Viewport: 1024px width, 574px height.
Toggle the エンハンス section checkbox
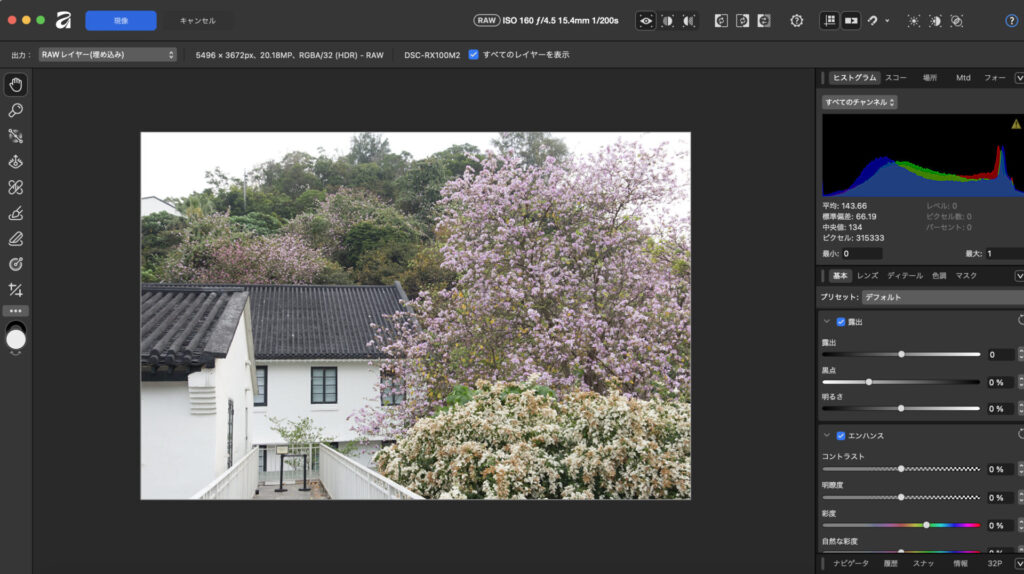[840, 436]
